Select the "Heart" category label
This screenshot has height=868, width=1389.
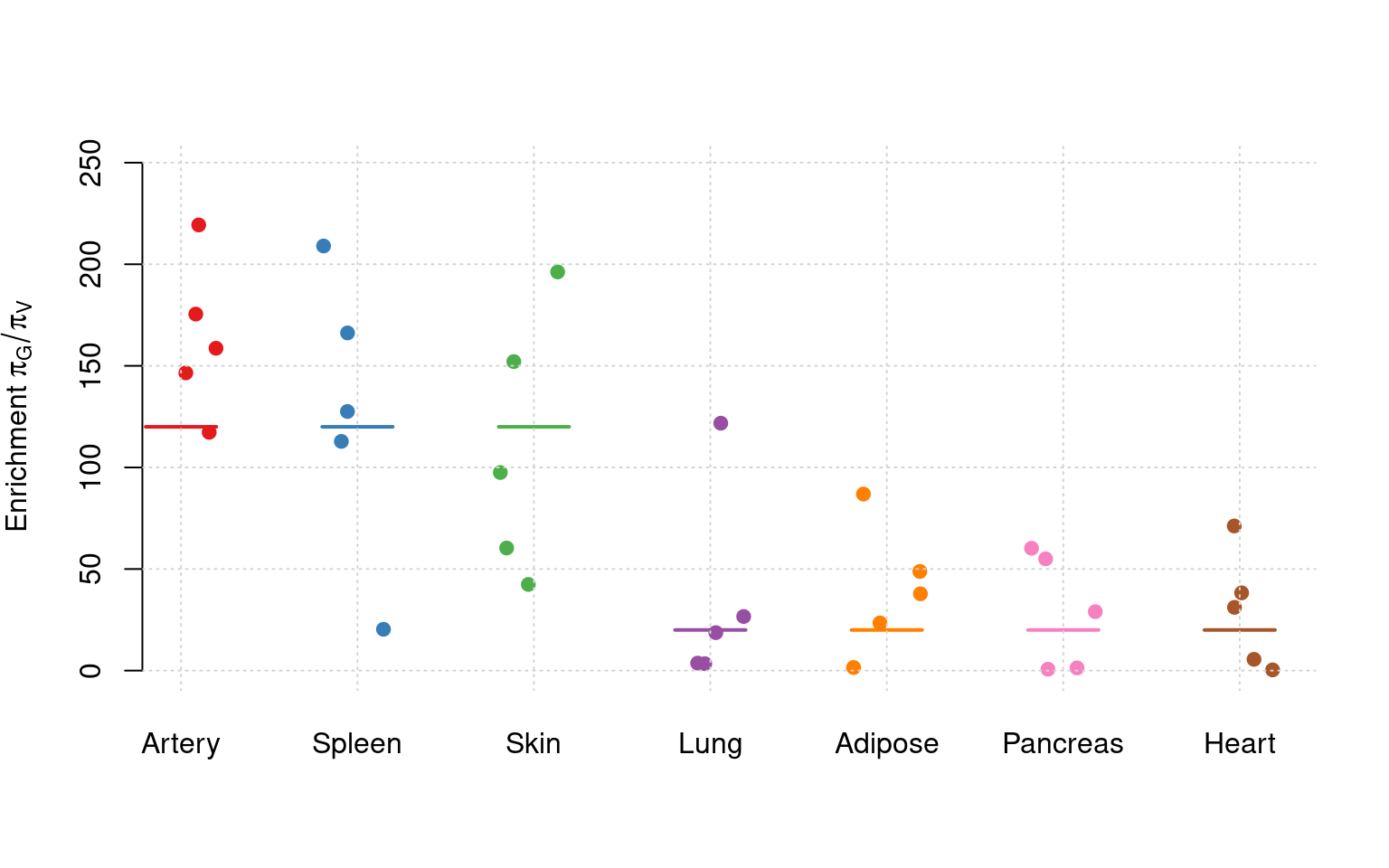pos(1239,744)
